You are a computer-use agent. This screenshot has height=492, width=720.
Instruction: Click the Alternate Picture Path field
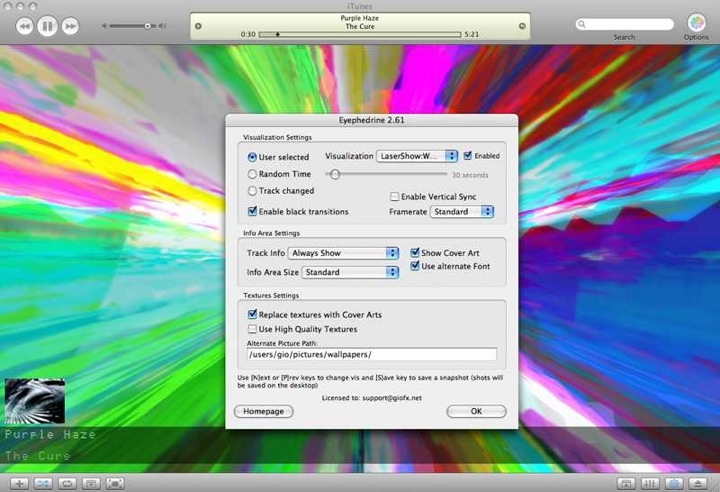(x=371, y=355)
